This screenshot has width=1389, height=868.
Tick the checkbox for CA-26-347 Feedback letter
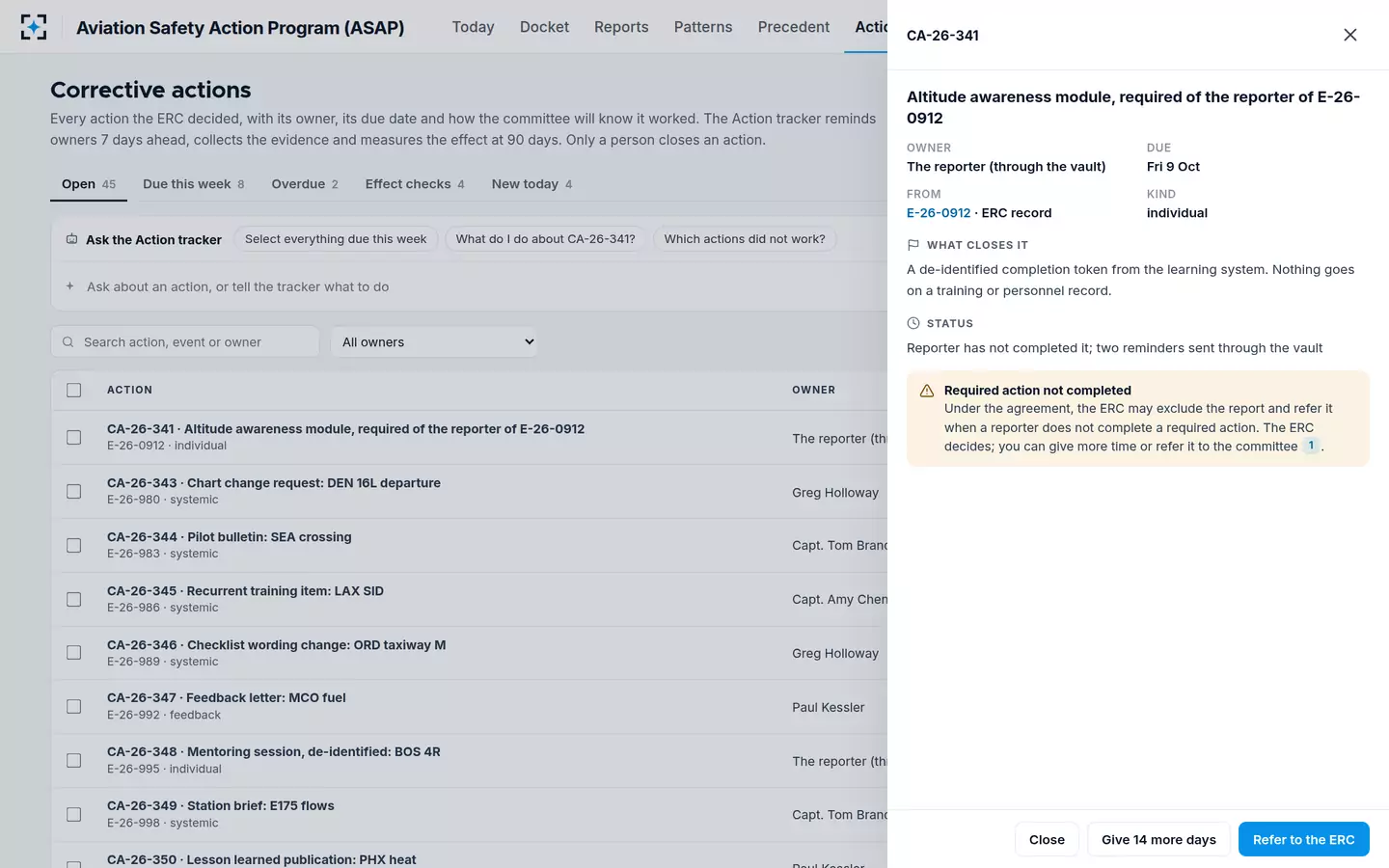tap(74, 707)
